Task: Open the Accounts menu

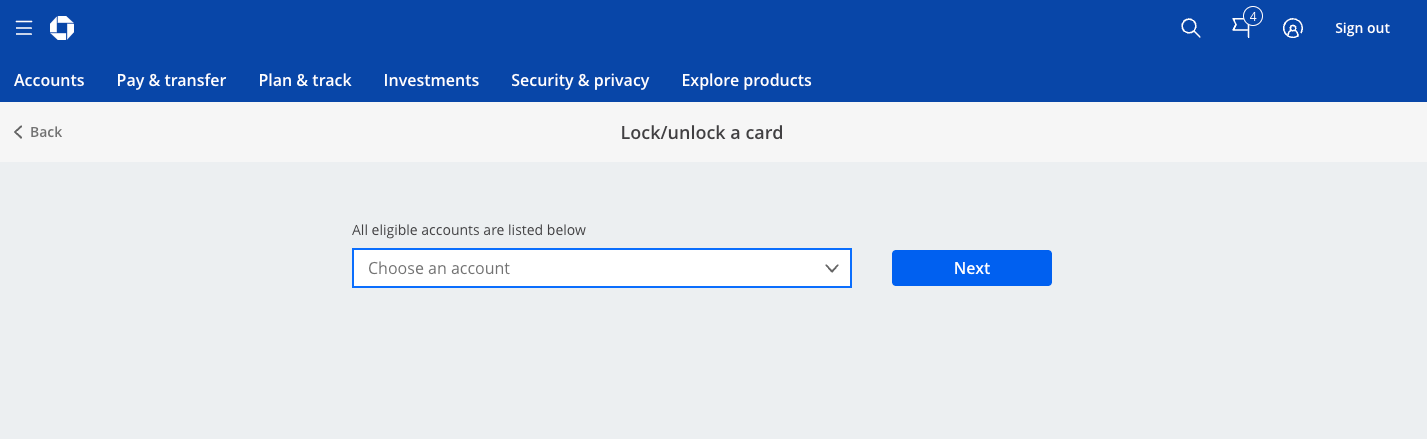Action: tap(49, 80)
